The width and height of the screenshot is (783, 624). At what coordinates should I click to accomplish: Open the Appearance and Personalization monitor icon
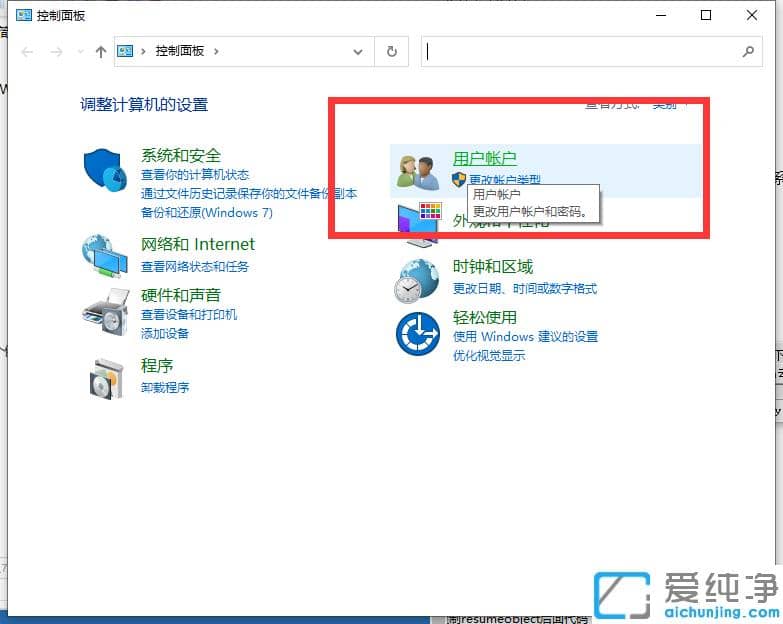click(419, 224)
